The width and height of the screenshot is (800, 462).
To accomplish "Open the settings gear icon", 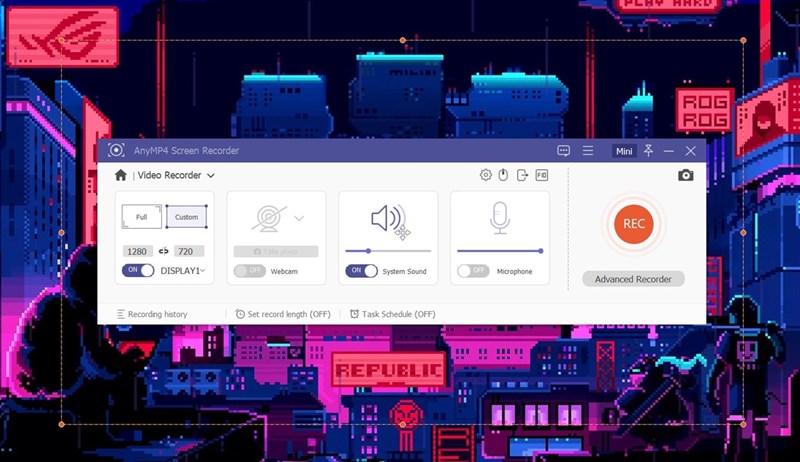I will [x=486, y=175].
